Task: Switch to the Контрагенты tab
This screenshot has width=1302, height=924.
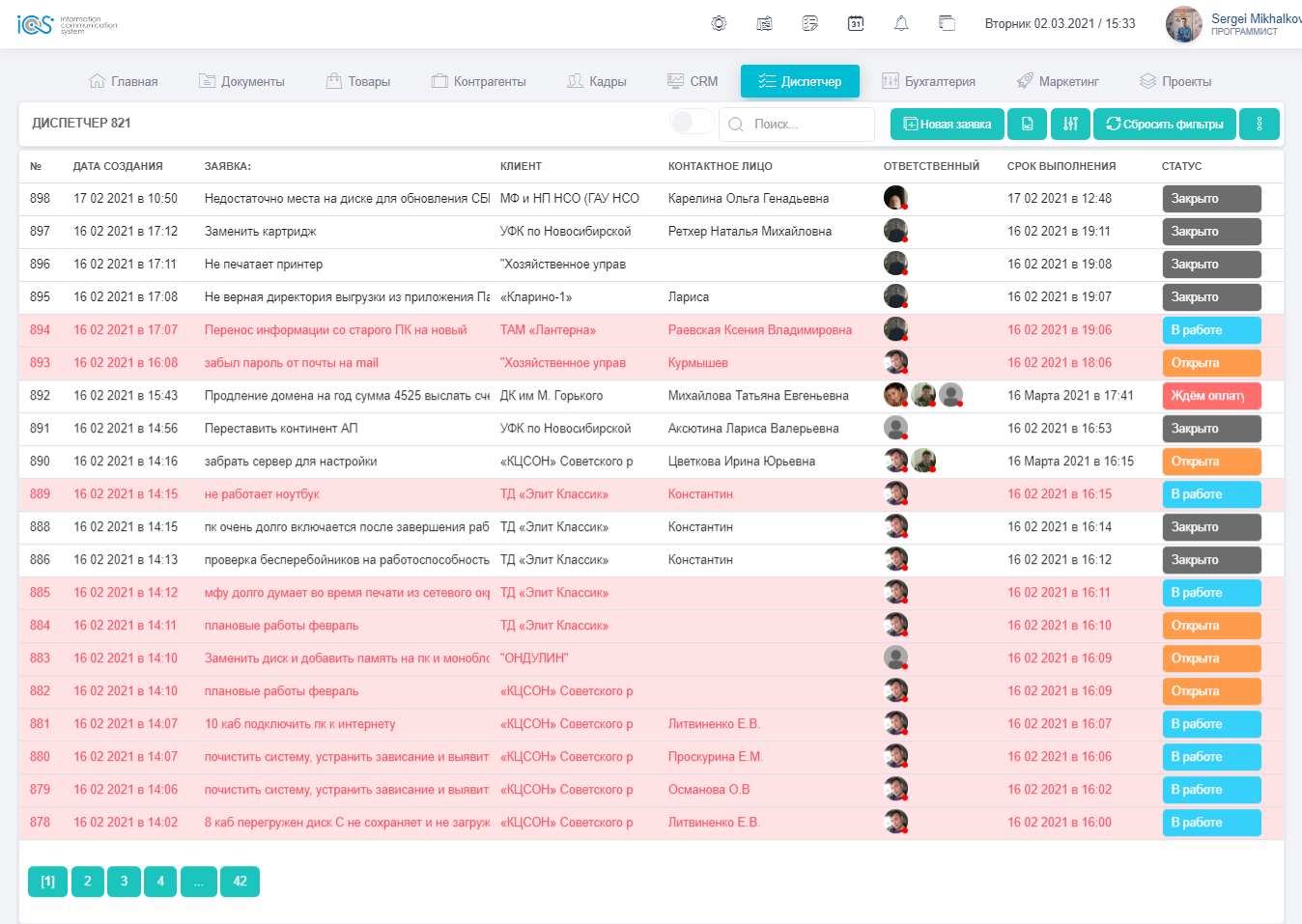Action: 478,82
